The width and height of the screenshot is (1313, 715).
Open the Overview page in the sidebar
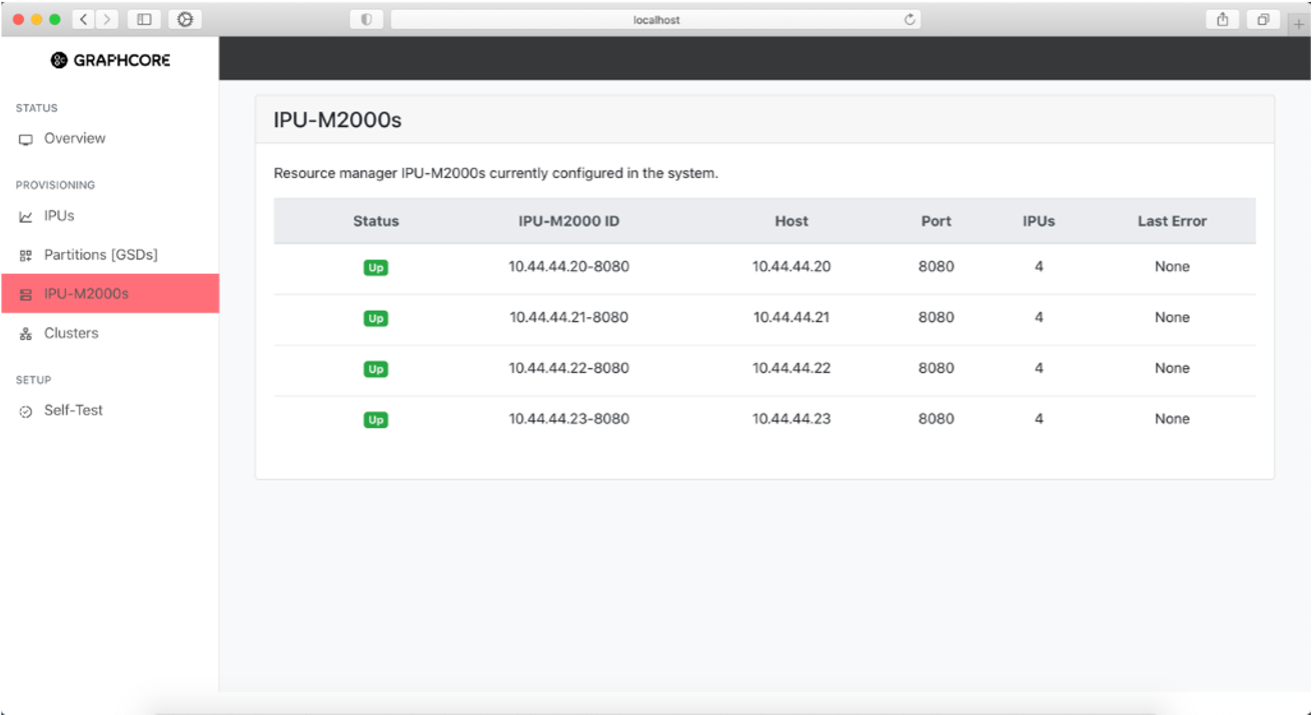tap(109, 139)
